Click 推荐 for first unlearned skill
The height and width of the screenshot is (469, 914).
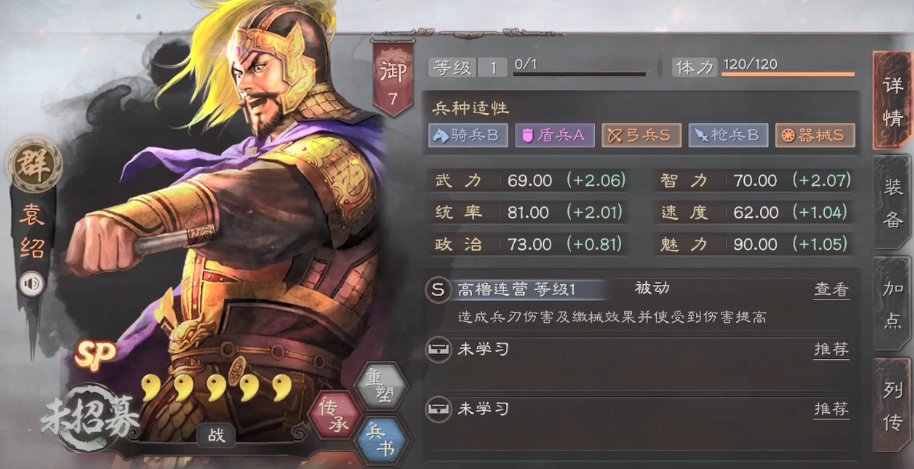[831, 350]
